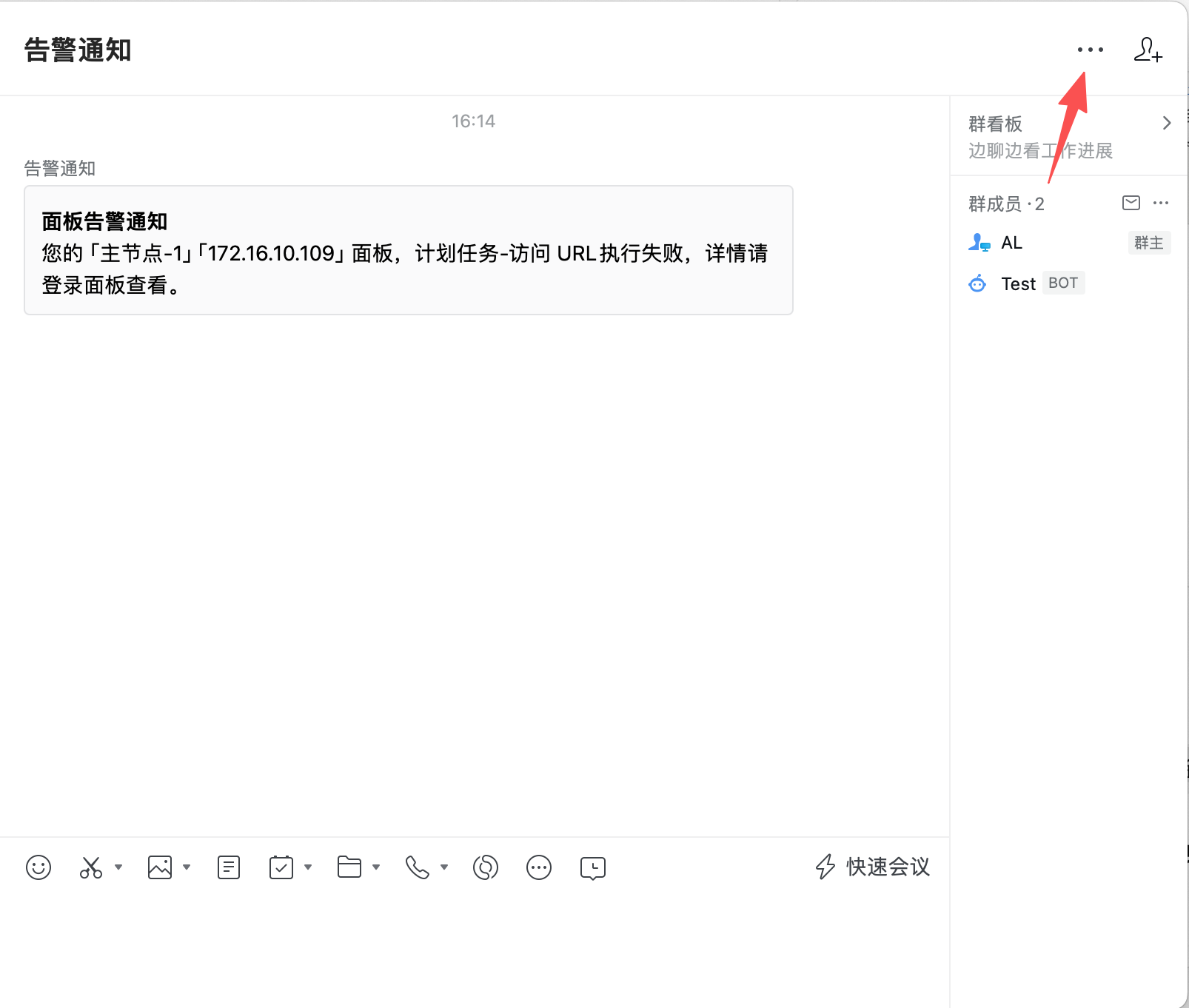Click envelope icon beside 群成员
Image resolution: width=1189 pixels, height=1008 pixels.
coord(1131,203)
